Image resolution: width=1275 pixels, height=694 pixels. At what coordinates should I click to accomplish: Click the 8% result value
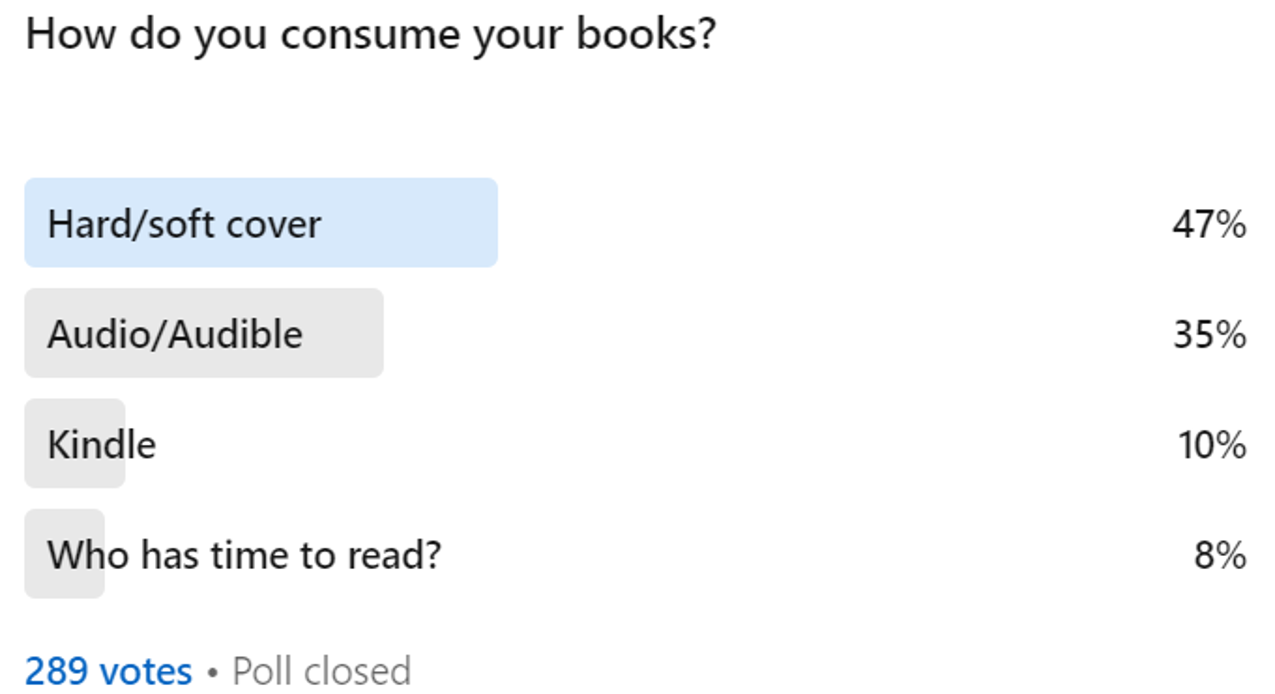click(1220, 554)
